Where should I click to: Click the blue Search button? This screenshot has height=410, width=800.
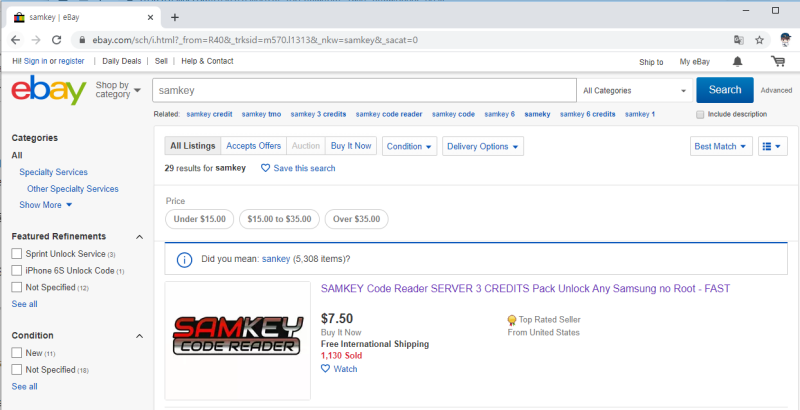pos(724,90)
